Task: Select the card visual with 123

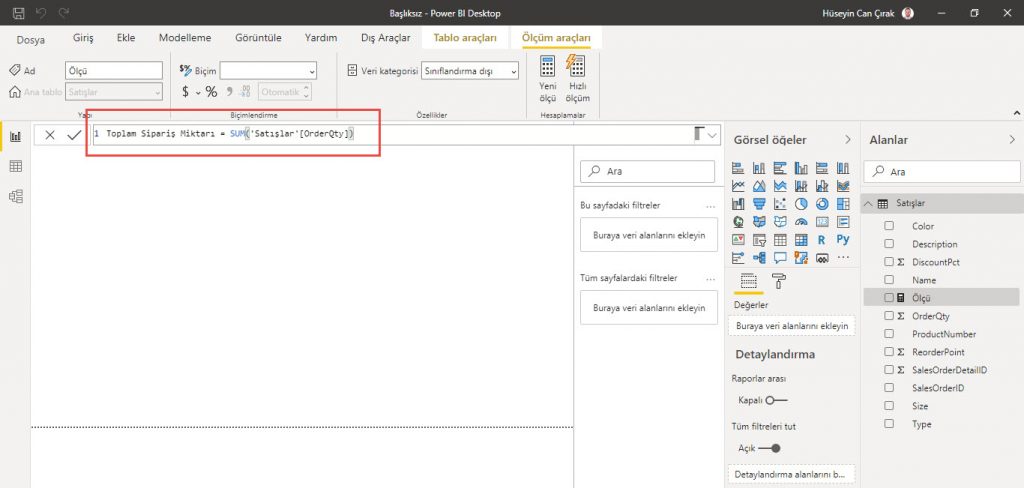Action: coord(822,222)
